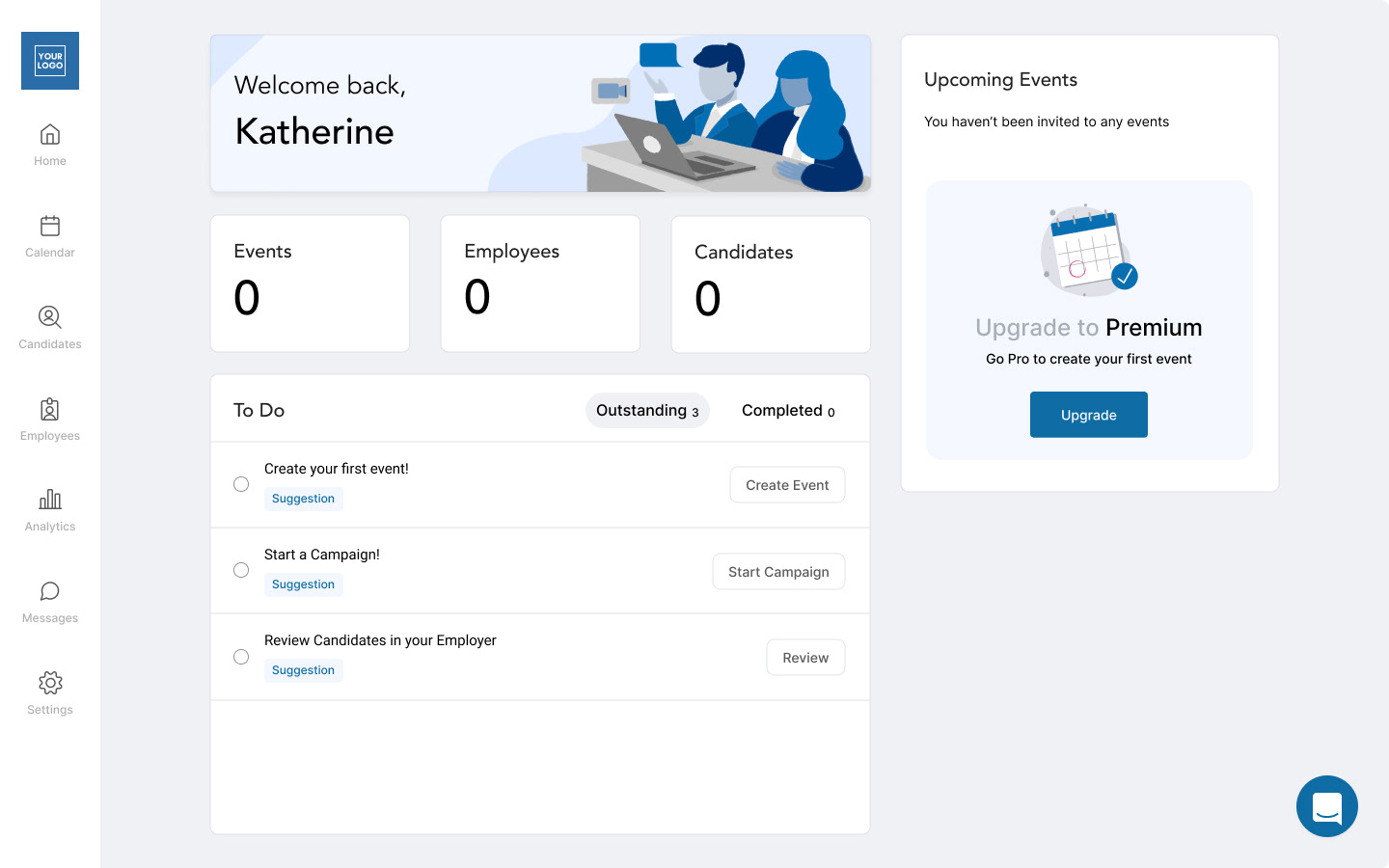
Task: Navigate to Employees via sidebar icon
Action: click(x=50, y=410)
